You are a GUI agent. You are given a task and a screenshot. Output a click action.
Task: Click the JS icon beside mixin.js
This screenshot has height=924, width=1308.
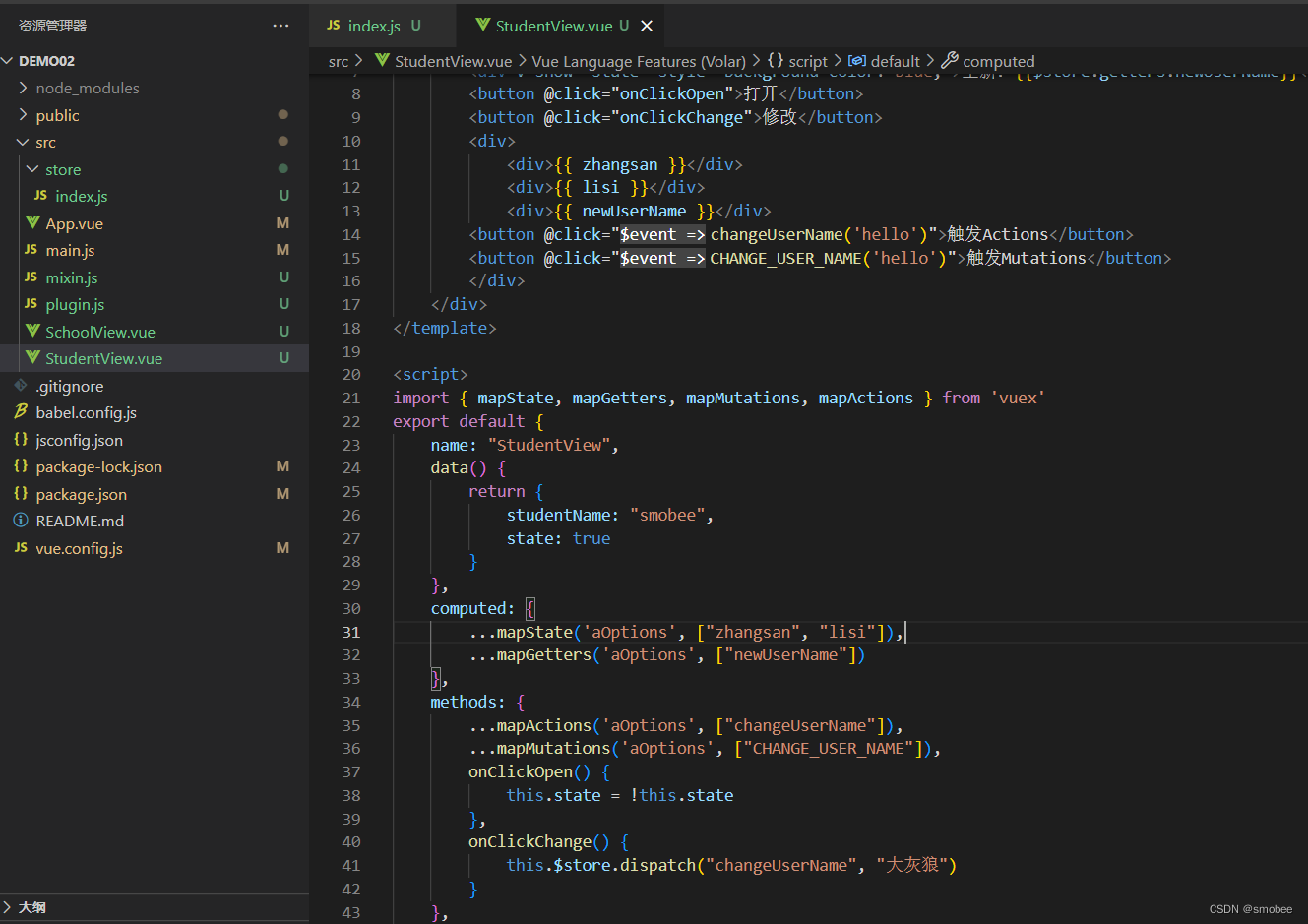[31, 277]
